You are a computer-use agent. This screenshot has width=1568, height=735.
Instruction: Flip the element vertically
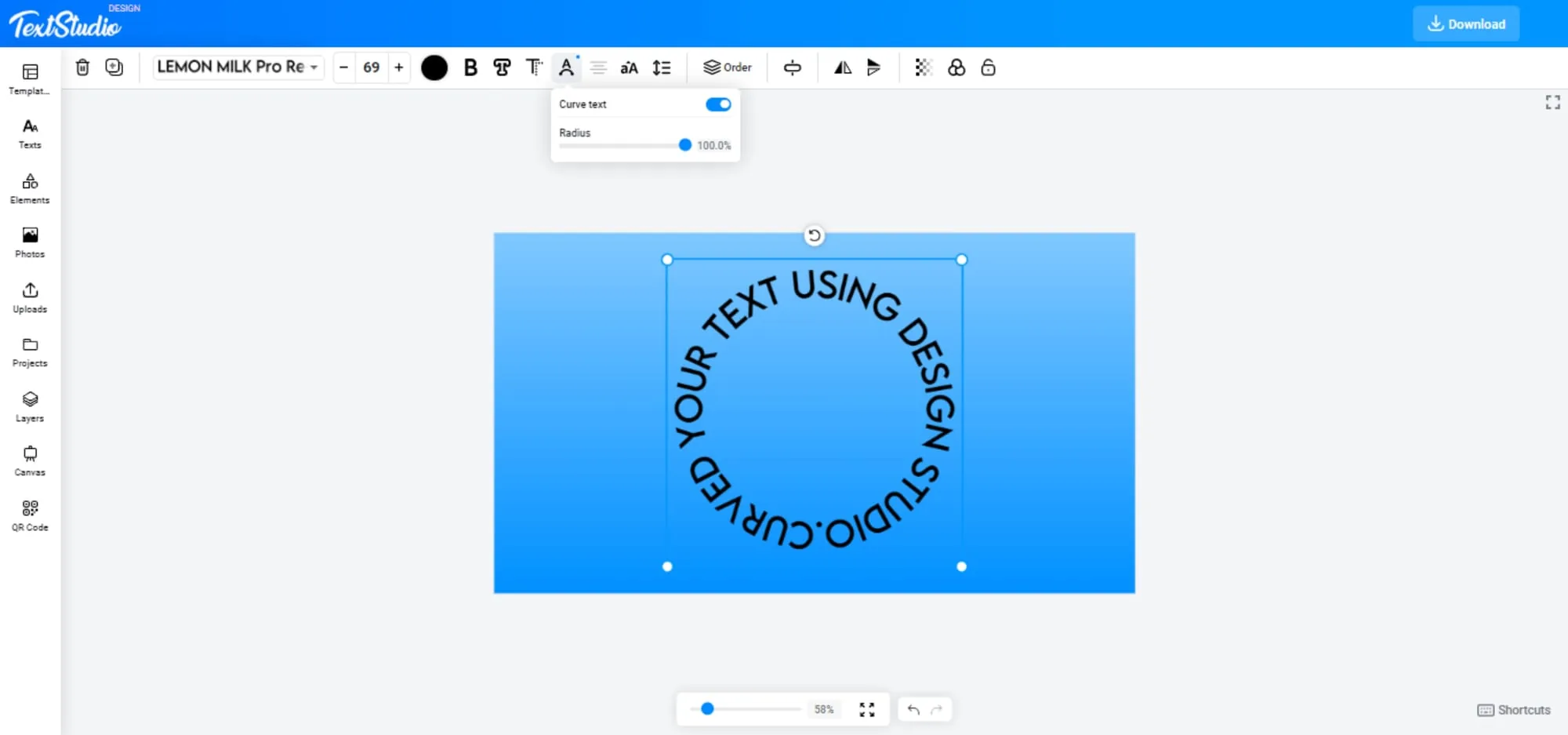pos(873,67)
